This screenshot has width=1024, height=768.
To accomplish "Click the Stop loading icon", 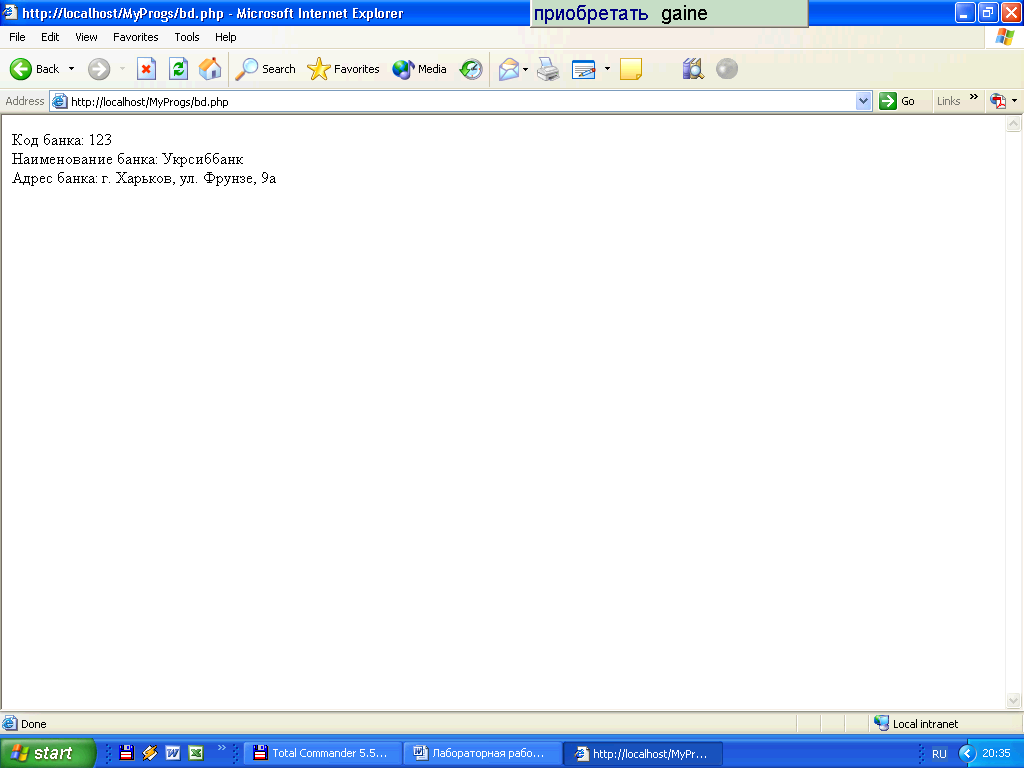I will (x=146, y=69).
